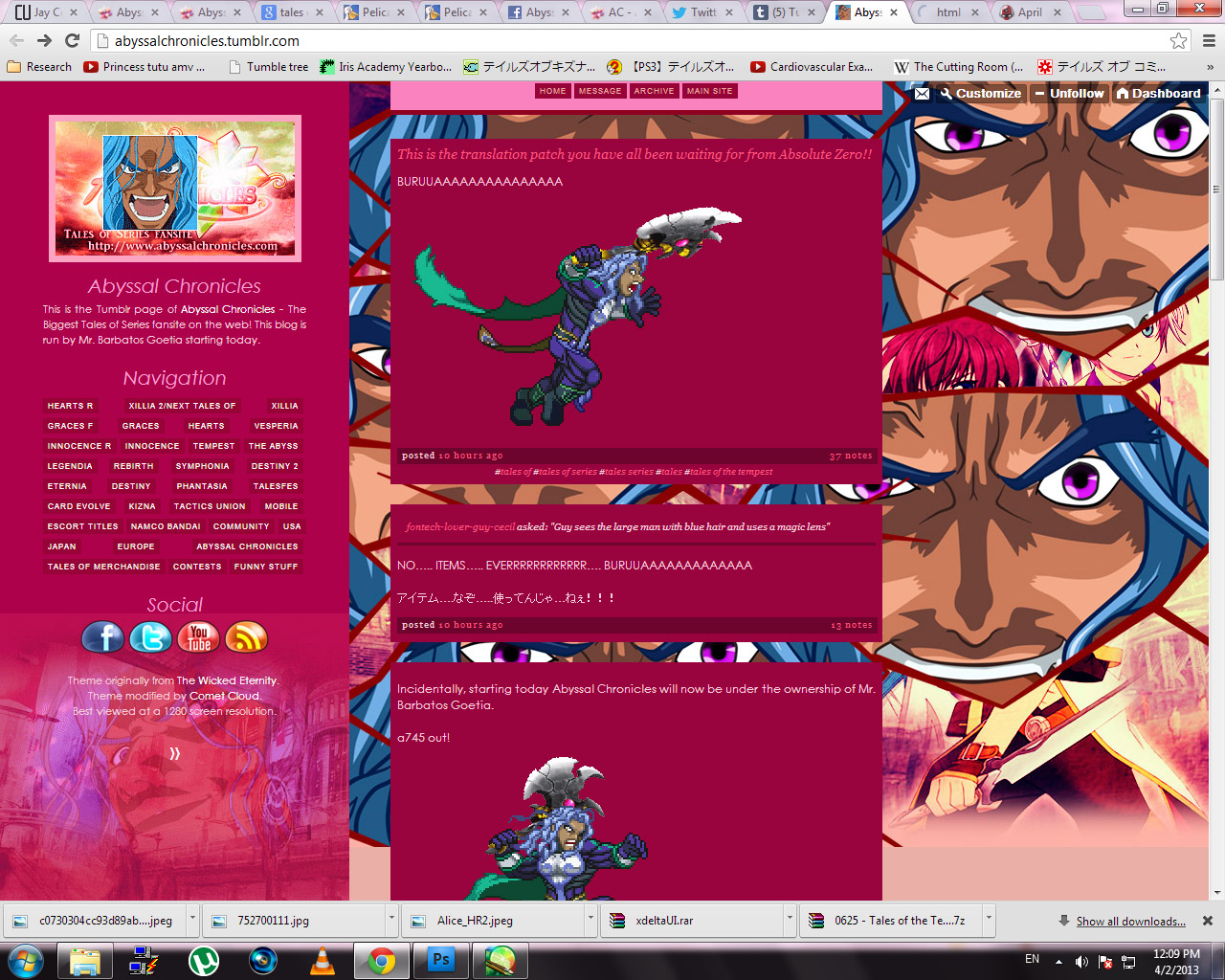Open the Chrome menu icon
1225x980 pixels.
click(1209, 40)
